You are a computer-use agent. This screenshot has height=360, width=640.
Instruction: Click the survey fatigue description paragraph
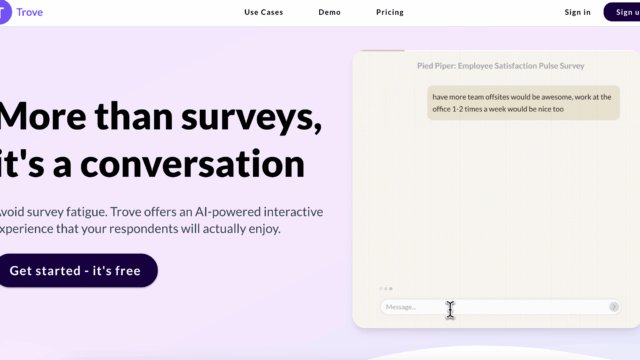click(x=161, y=220)
